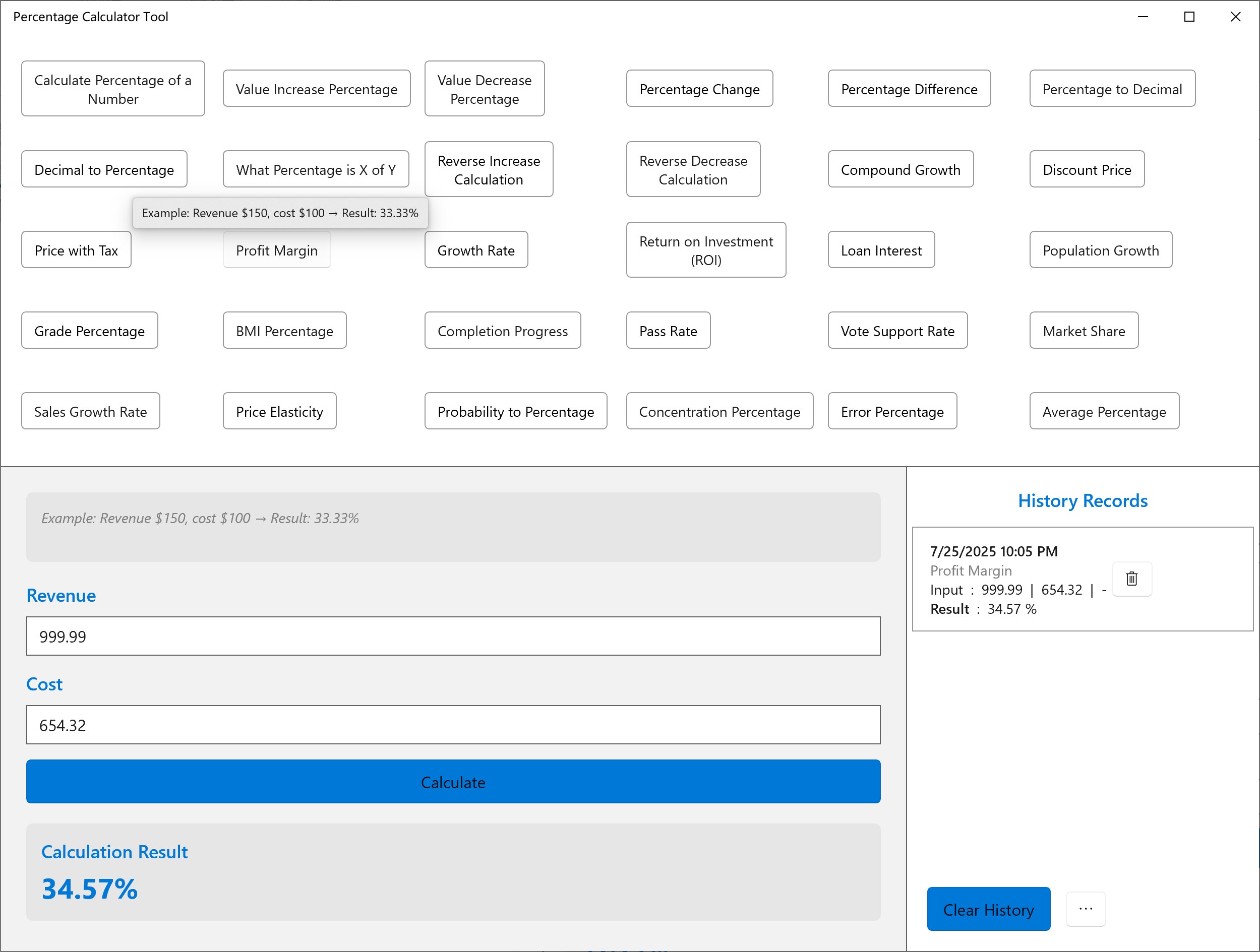Focus the Cost input field
The image size is (1260, 952).
click(x=453, y=724)
